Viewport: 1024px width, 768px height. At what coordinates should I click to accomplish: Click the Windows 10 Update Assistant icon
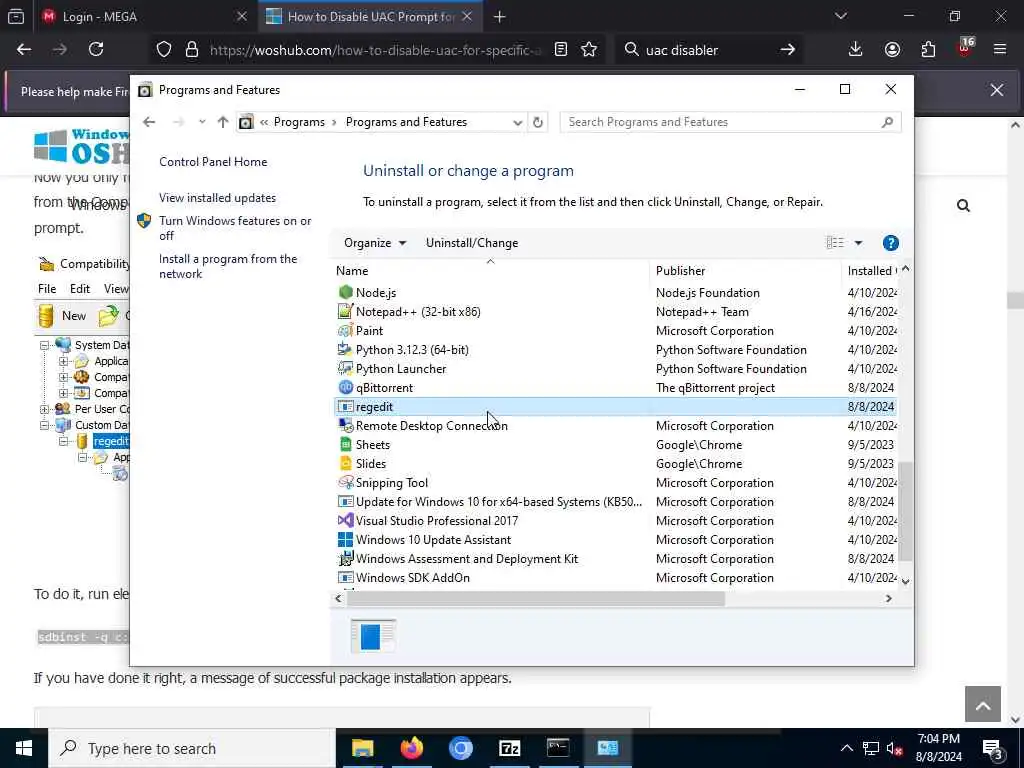345,539
